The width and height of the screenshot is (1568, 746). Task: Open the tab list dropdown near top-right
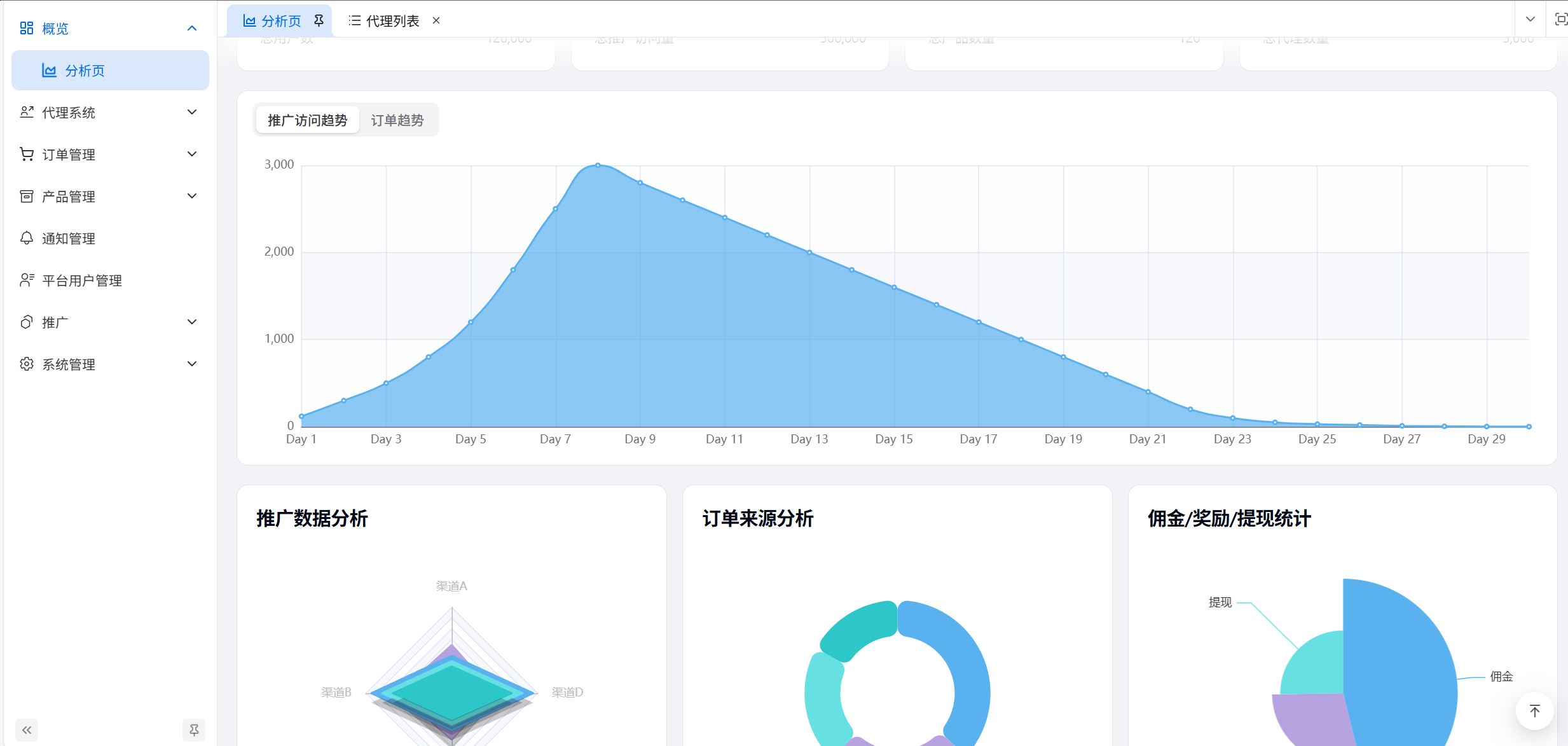coord(1529,18)
